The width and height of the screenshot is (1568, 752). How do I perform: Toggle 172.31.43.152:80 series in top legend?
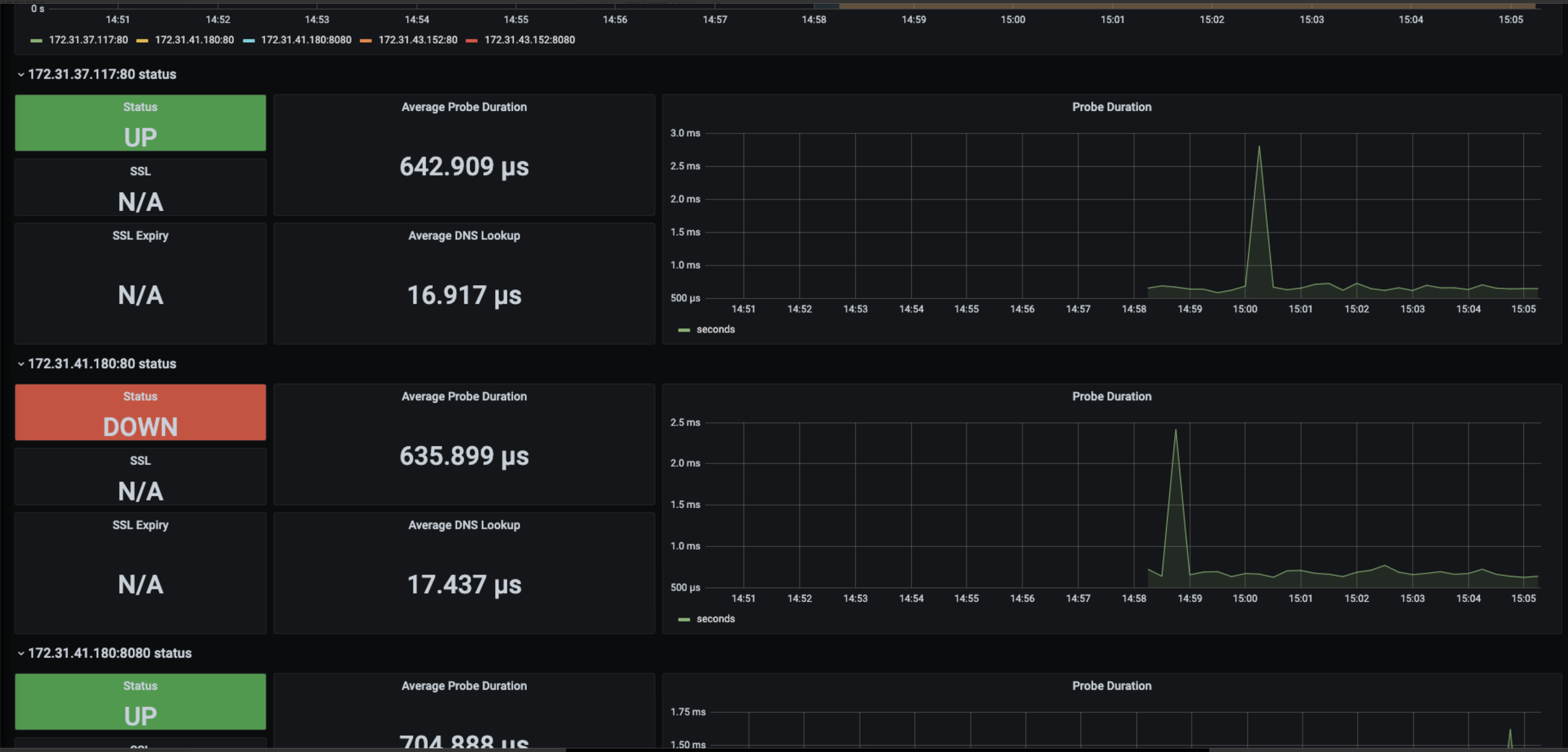point(417,40)
